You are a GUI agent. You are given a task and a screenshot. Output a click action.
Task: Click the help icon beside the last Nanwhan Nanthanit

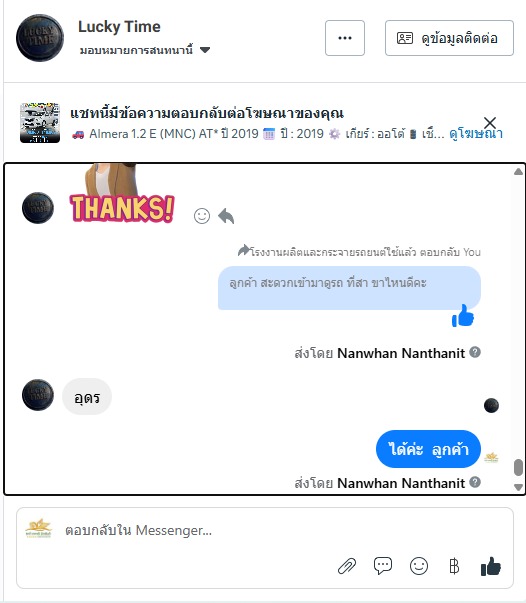(475, 482)
